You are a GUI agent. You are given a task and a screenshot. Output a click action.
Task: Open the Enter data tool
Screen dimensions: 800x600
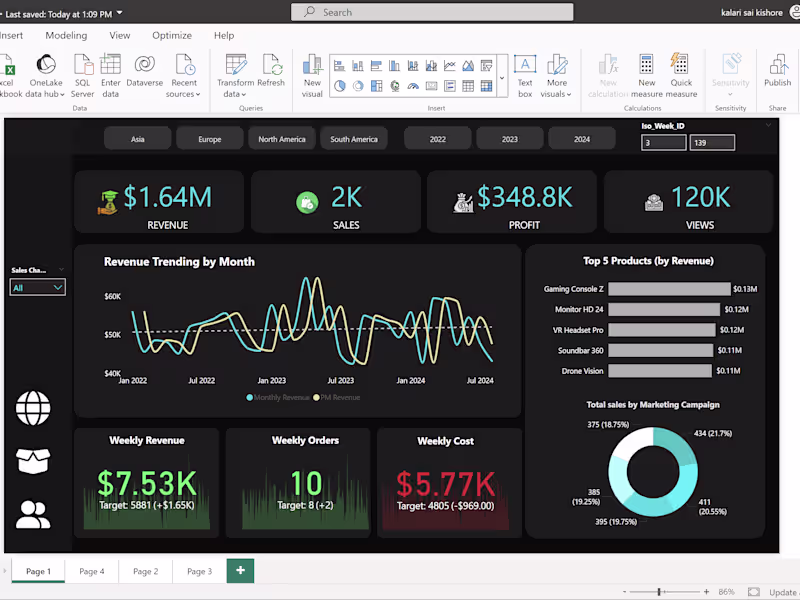[110, 76]
